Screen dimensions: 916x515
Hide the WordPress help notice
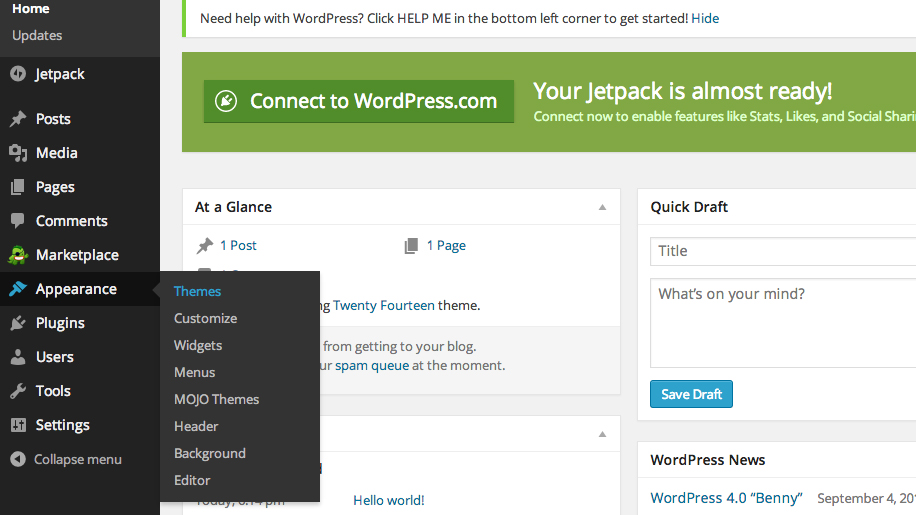click(705, 19)
